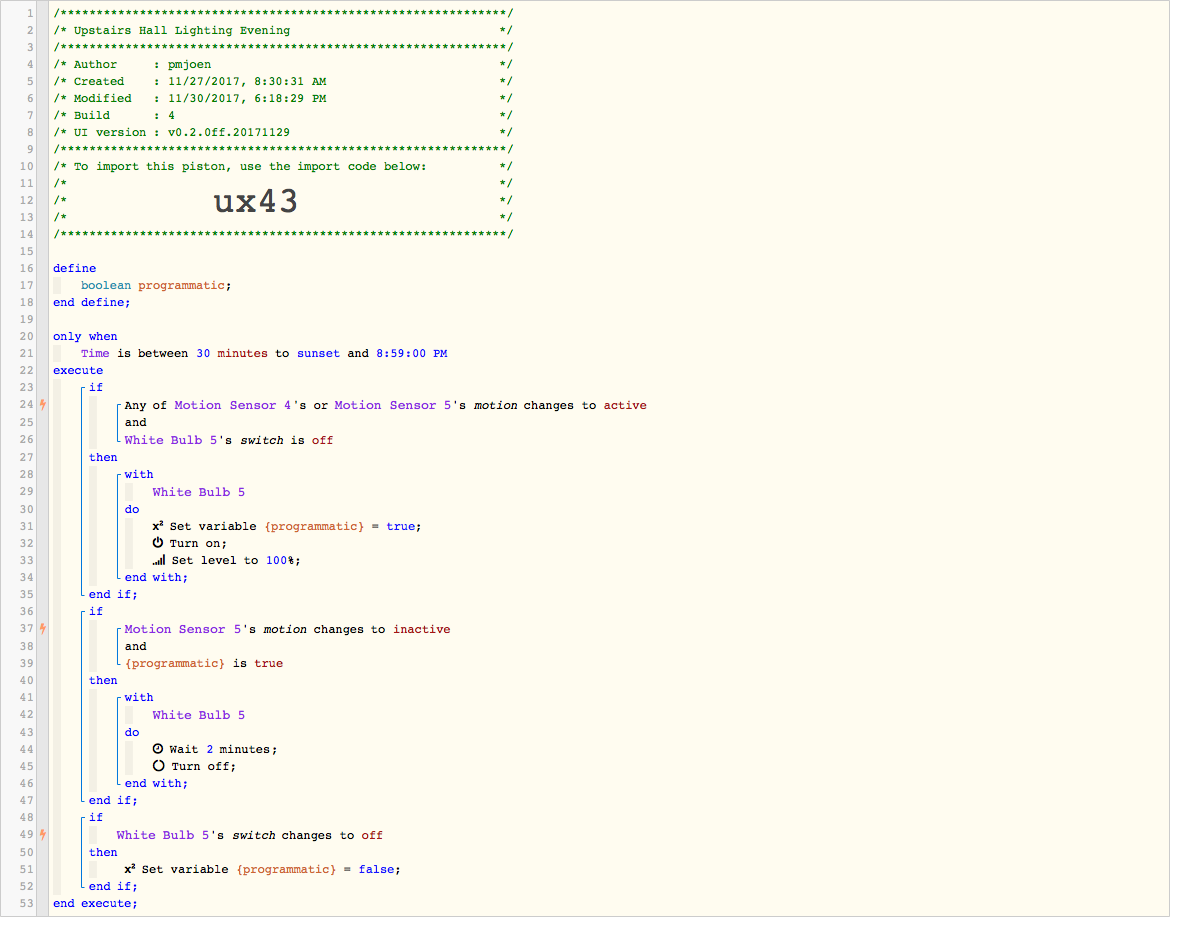Click 'White Bulb 5' device on line 29
The width and height of the screenshot is (1178, 925).
199,494
